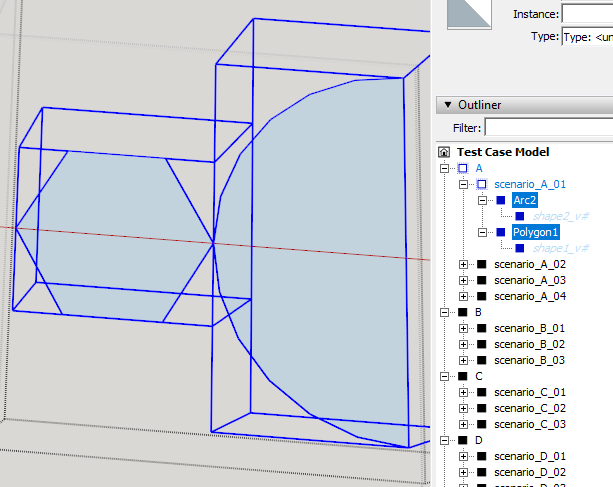Click the blue square icon beside Arc2
The width and height of the screenshot is (613, 487).
(501, 201)
